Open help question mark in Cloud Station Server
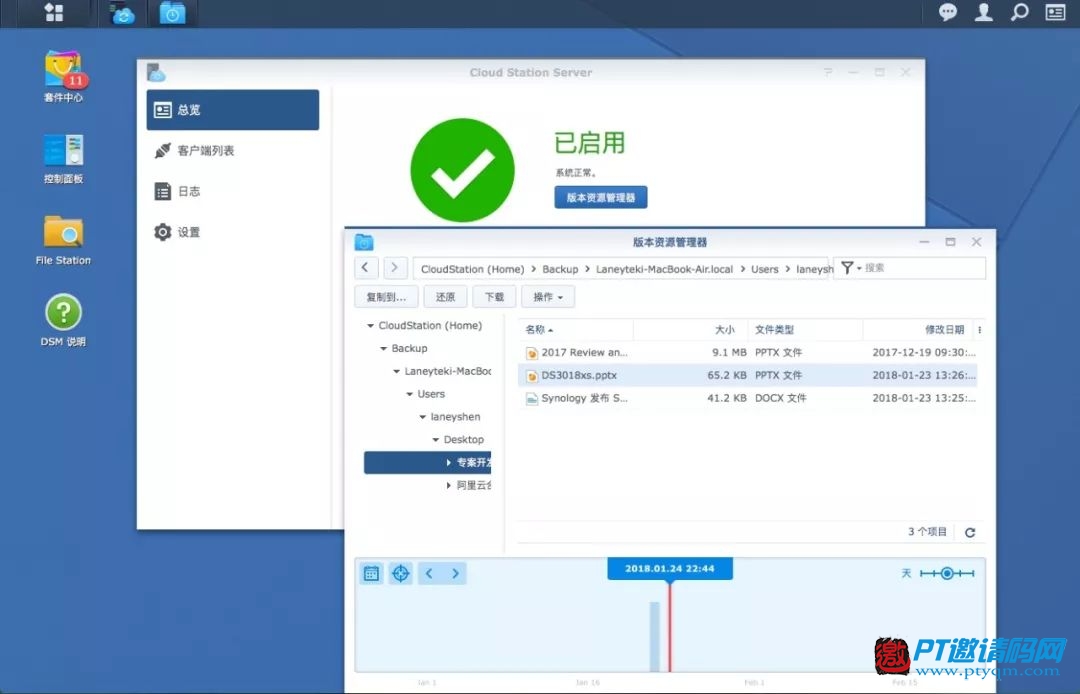The height and width of the screenshot is (694, 1080). point(828,72)
